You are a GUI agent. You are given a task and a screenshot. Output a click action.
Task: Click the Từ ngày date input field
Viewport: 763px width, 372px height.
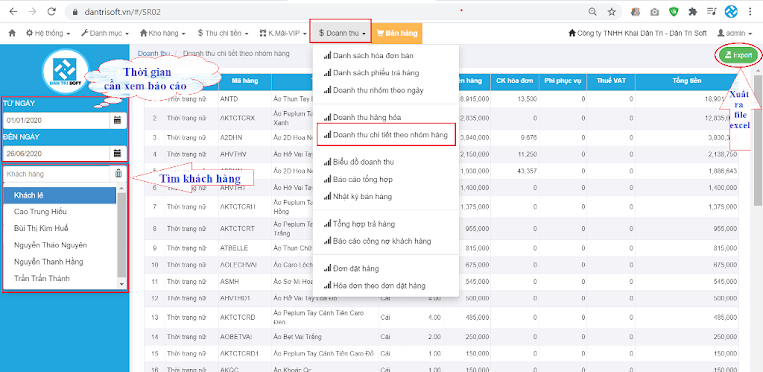pyautogui.click(x=57, y=120)
